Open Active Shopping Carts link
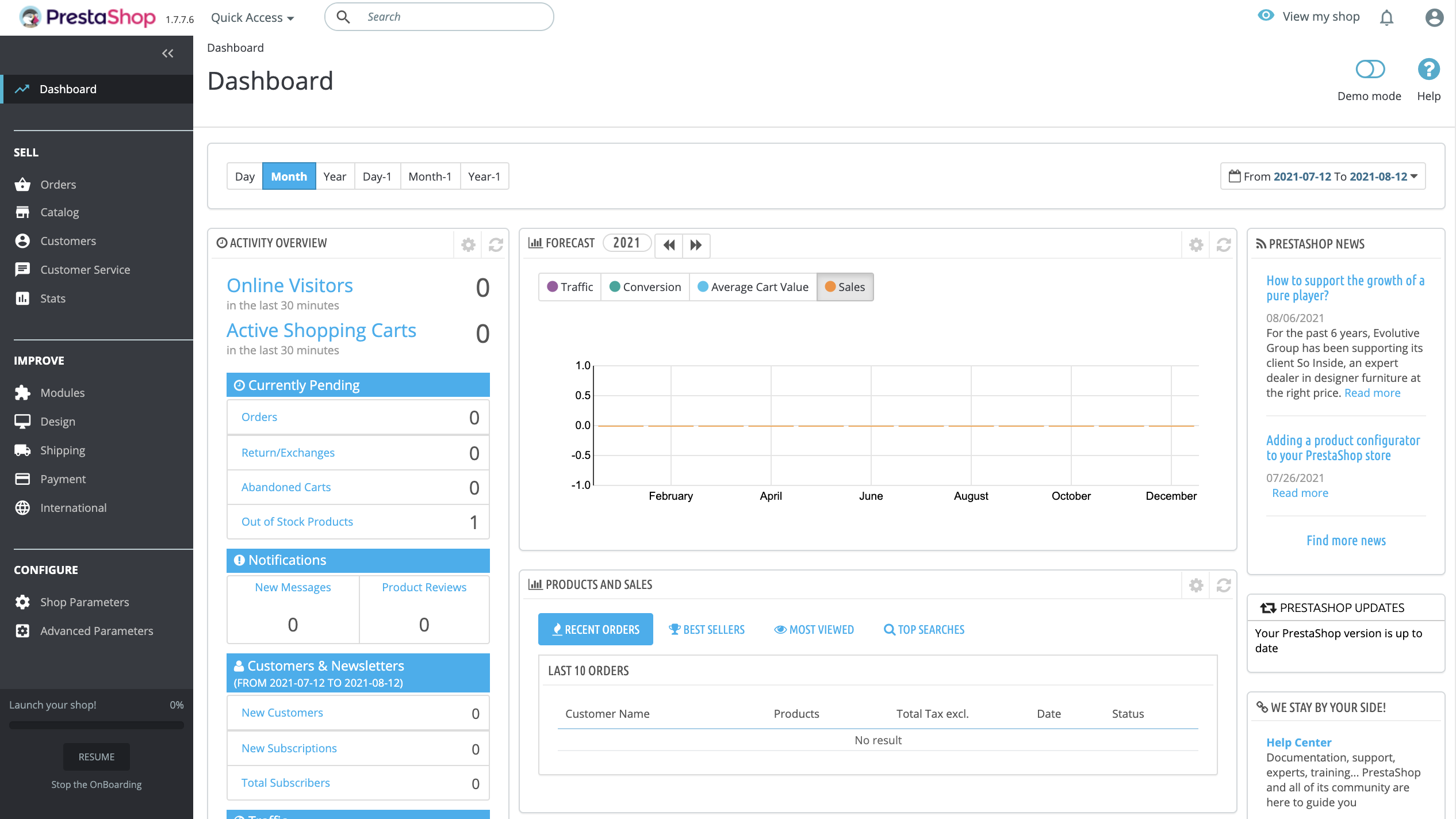The image size is (1456, 819). click(321, 331)
